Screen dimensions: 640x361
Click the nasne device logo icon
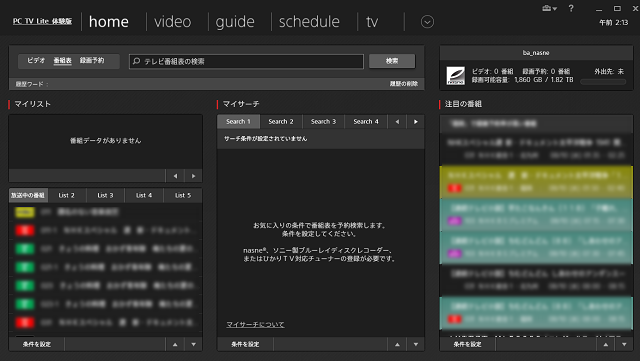click(x=455, y=76)
